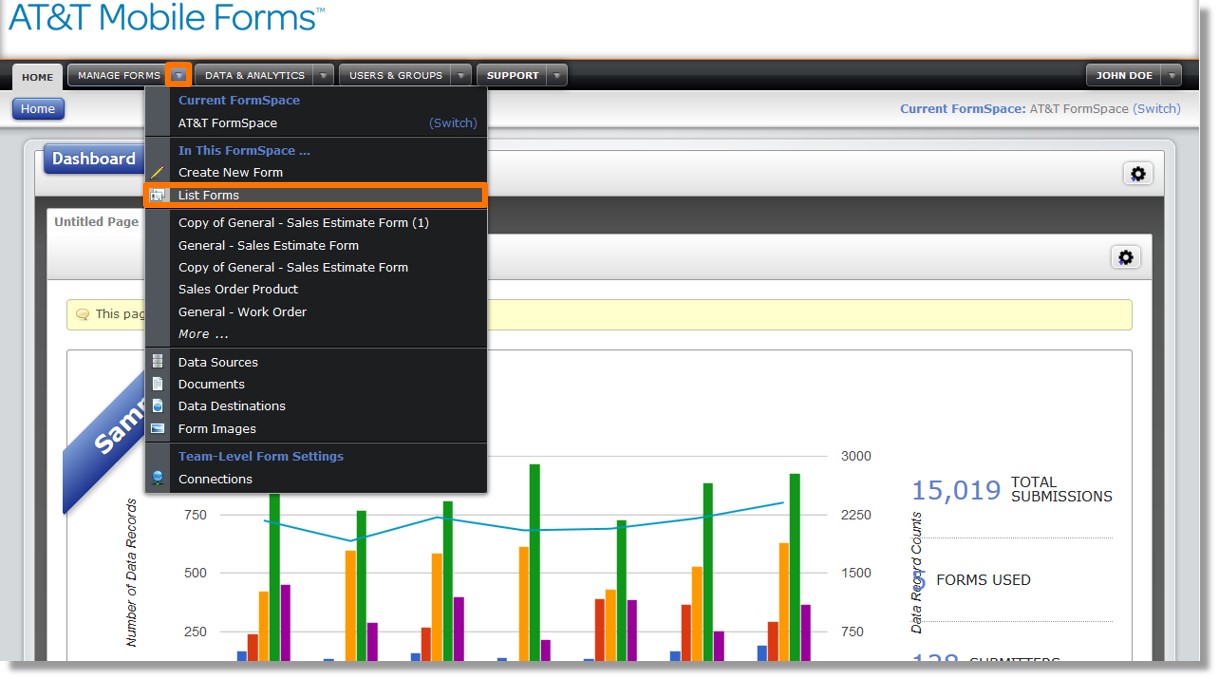Click the SUPPORT nav button
The width and height of the screenshot is (1218, 679).
pyautogui.click(x=513, y=75)
